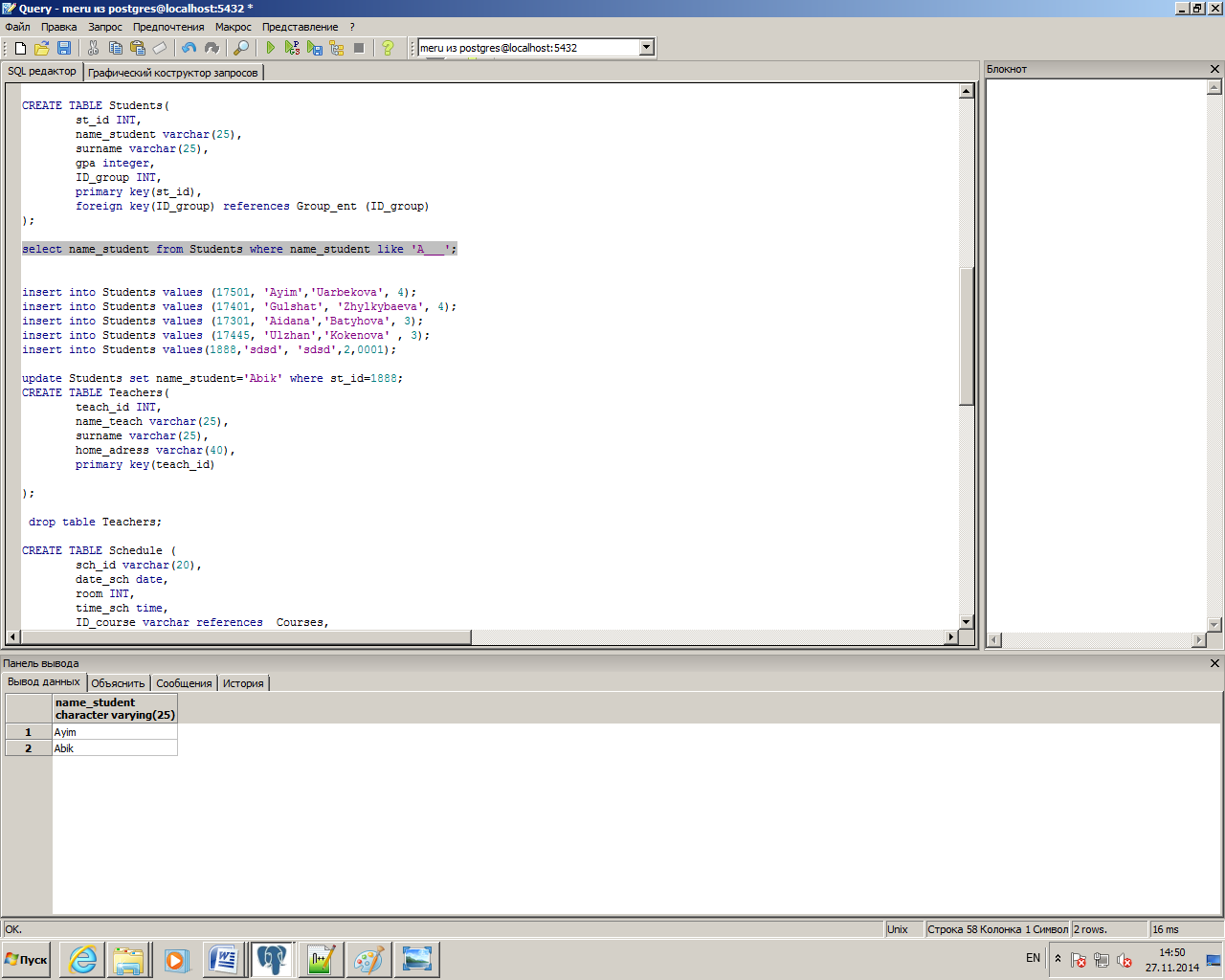
Task: Click the EN language indicator in tray
Action: (1033, 958)
